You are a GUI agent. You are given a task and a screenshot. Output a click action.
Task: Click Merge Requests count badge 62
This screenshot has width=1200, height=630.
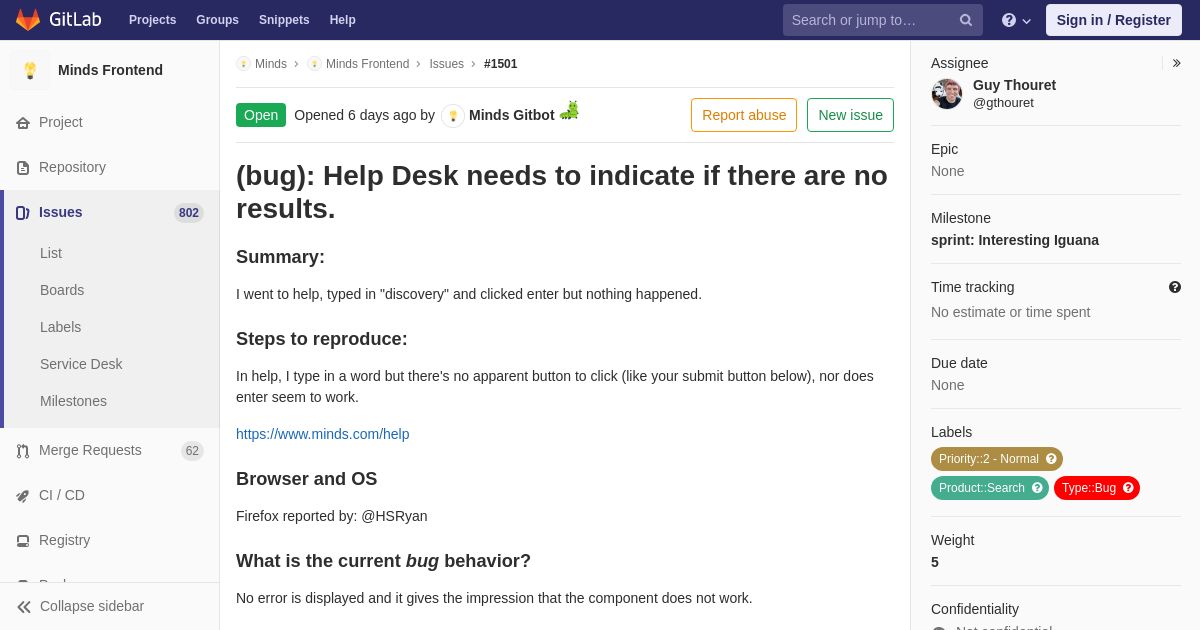(192, 451)
